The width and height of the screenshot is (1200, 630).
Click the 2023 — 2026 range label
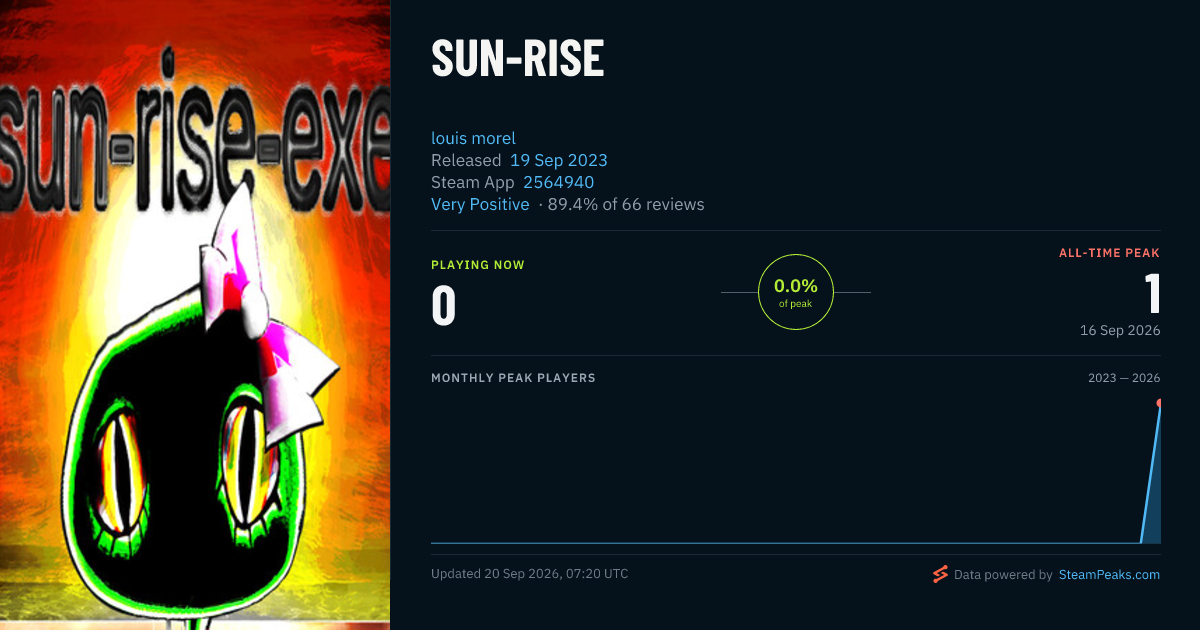click(1124, 378)
